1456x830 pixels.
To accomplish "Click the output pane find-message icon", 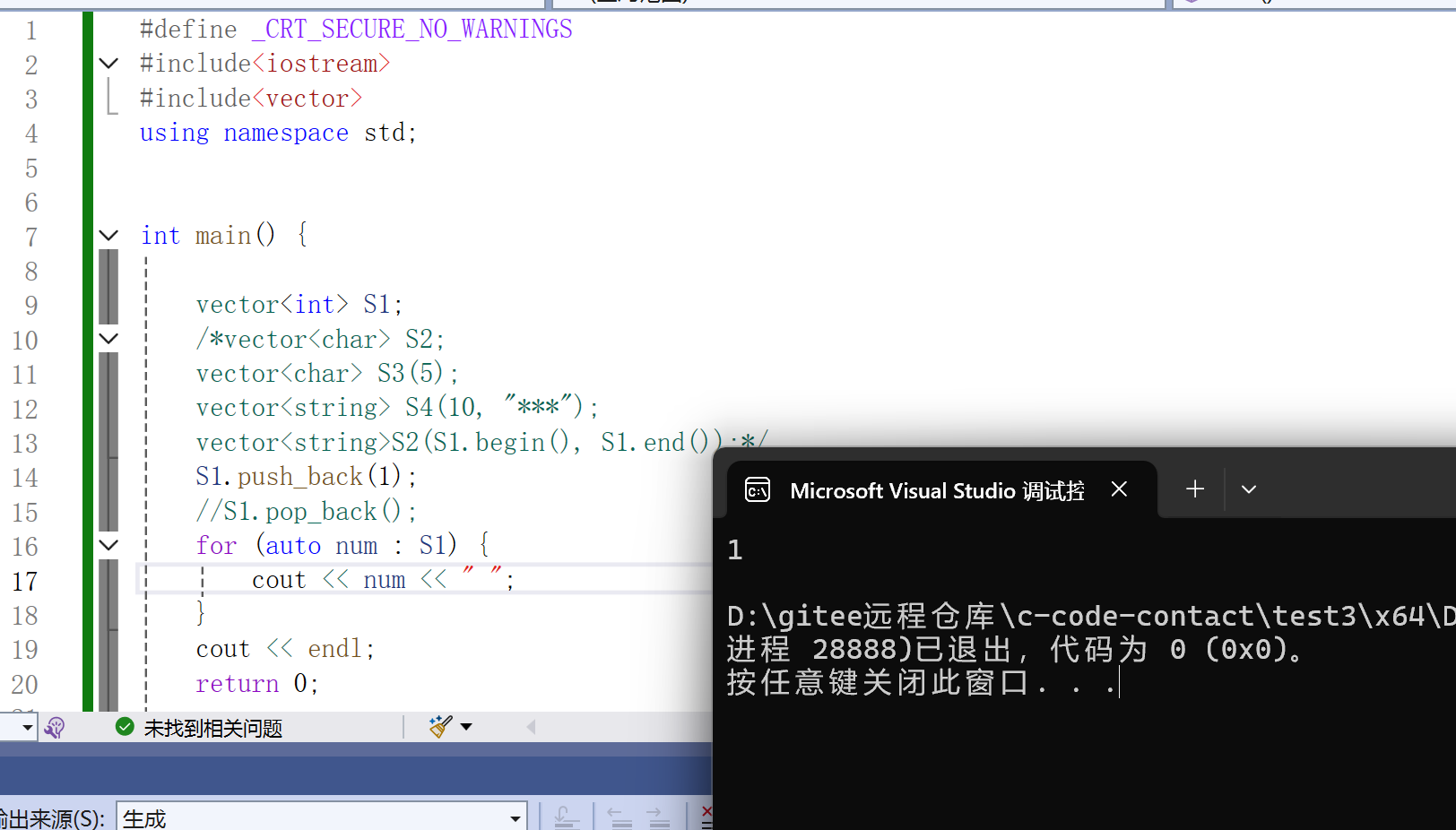I will point(567,817).
